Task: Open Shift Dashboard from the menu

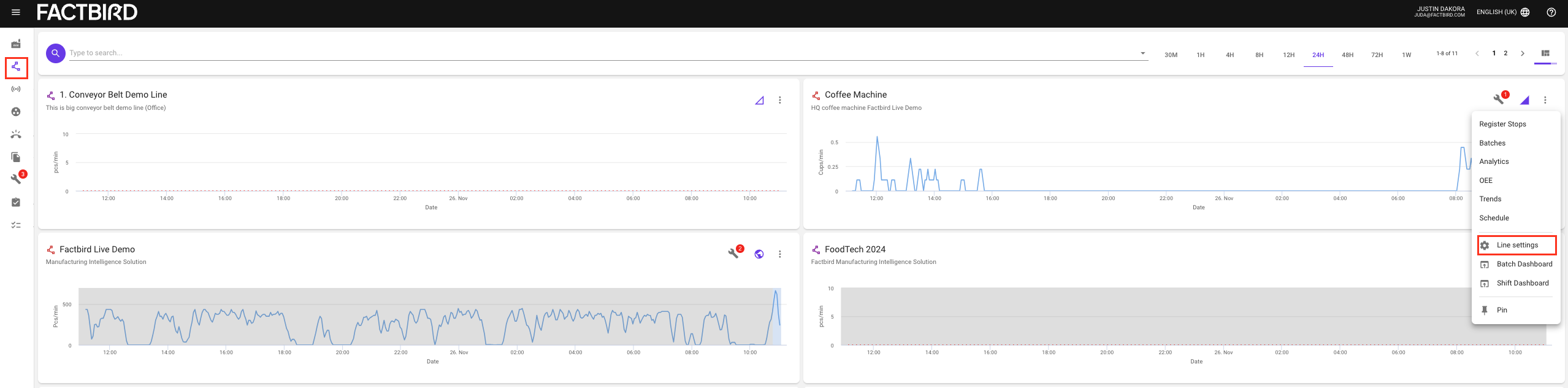Action: (x=1516, y=283)
